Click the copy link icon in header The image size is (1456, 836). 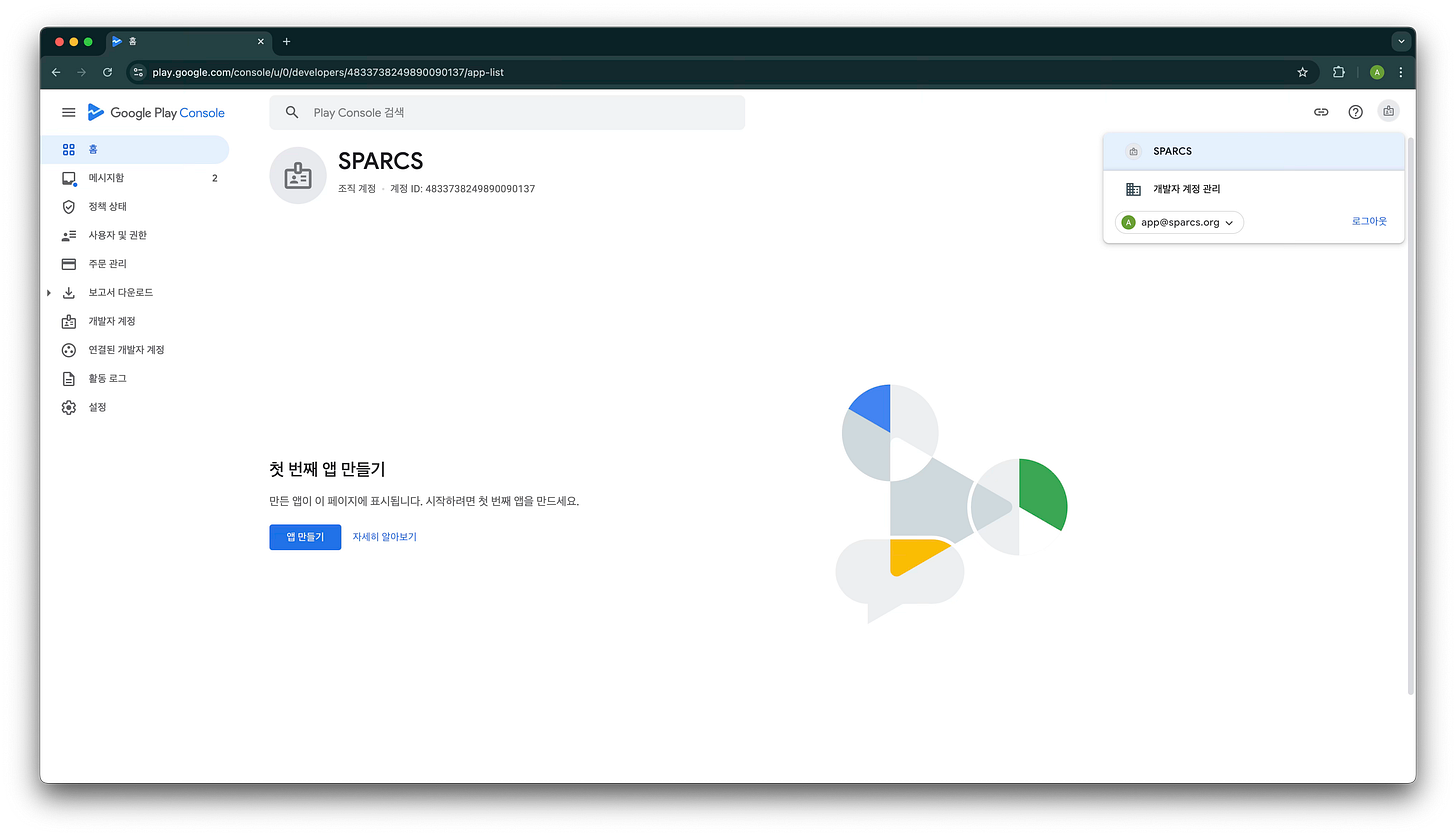point(1321,112)
